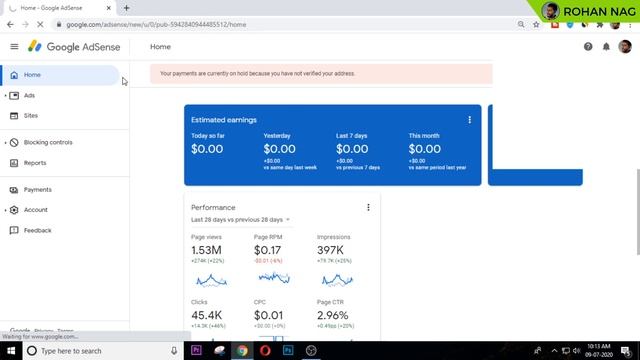The image size is (640, 360).
Task: Open Performance card options menu
Action: click(368, 207)
